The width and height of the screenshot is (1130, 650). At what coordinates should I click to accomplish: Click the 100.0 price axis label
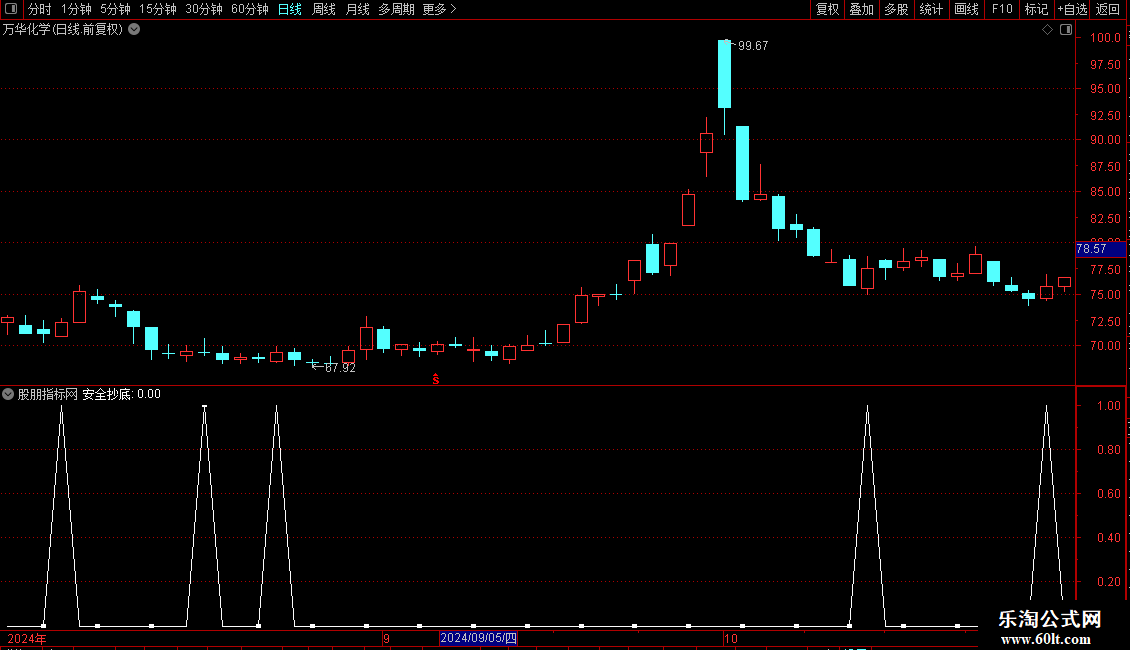point(1105,37)
